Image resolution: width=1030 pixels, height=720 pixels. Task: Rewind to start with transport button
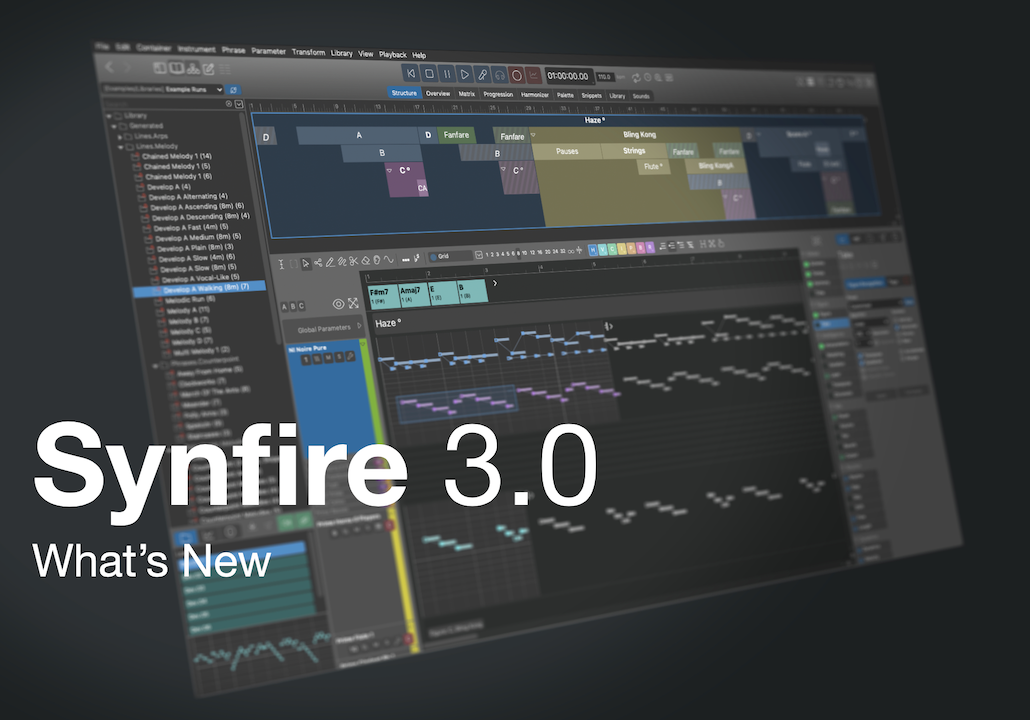pos(410,73)
